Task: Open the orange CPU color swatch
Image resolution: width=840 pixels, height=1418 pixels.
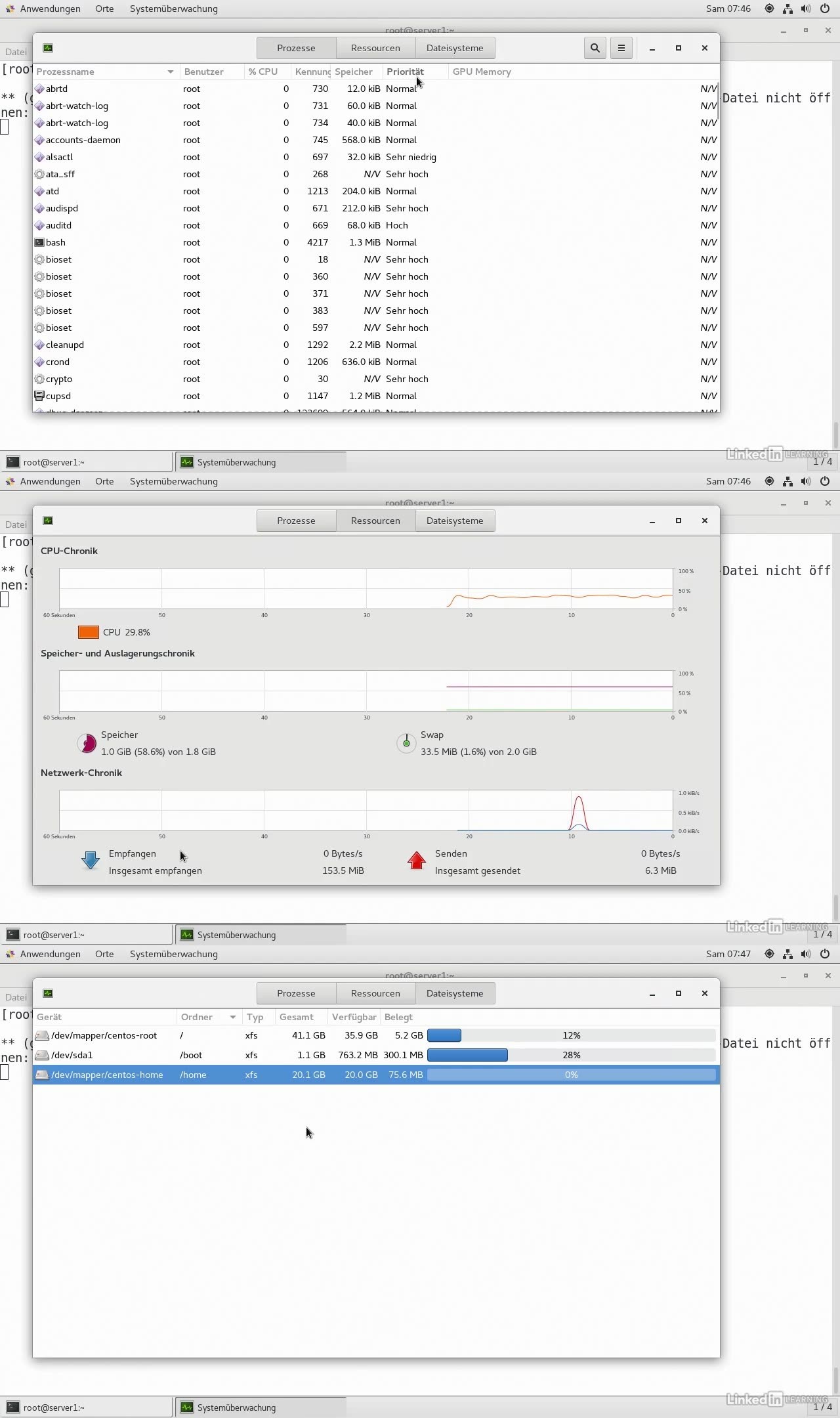Action: coord(89,632)
